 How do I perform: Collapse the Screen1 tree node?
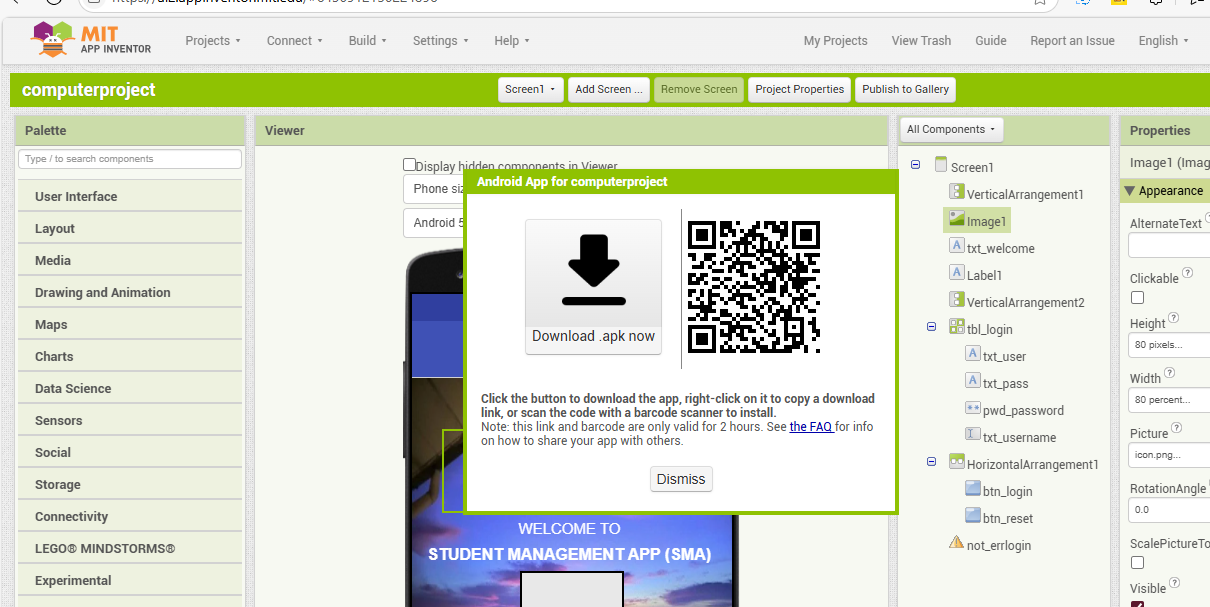(916, 167)
